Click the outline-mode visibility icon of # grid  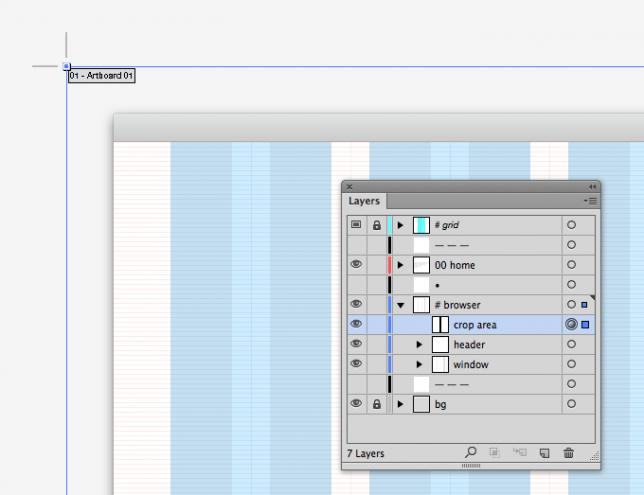(x=356, y=225)
